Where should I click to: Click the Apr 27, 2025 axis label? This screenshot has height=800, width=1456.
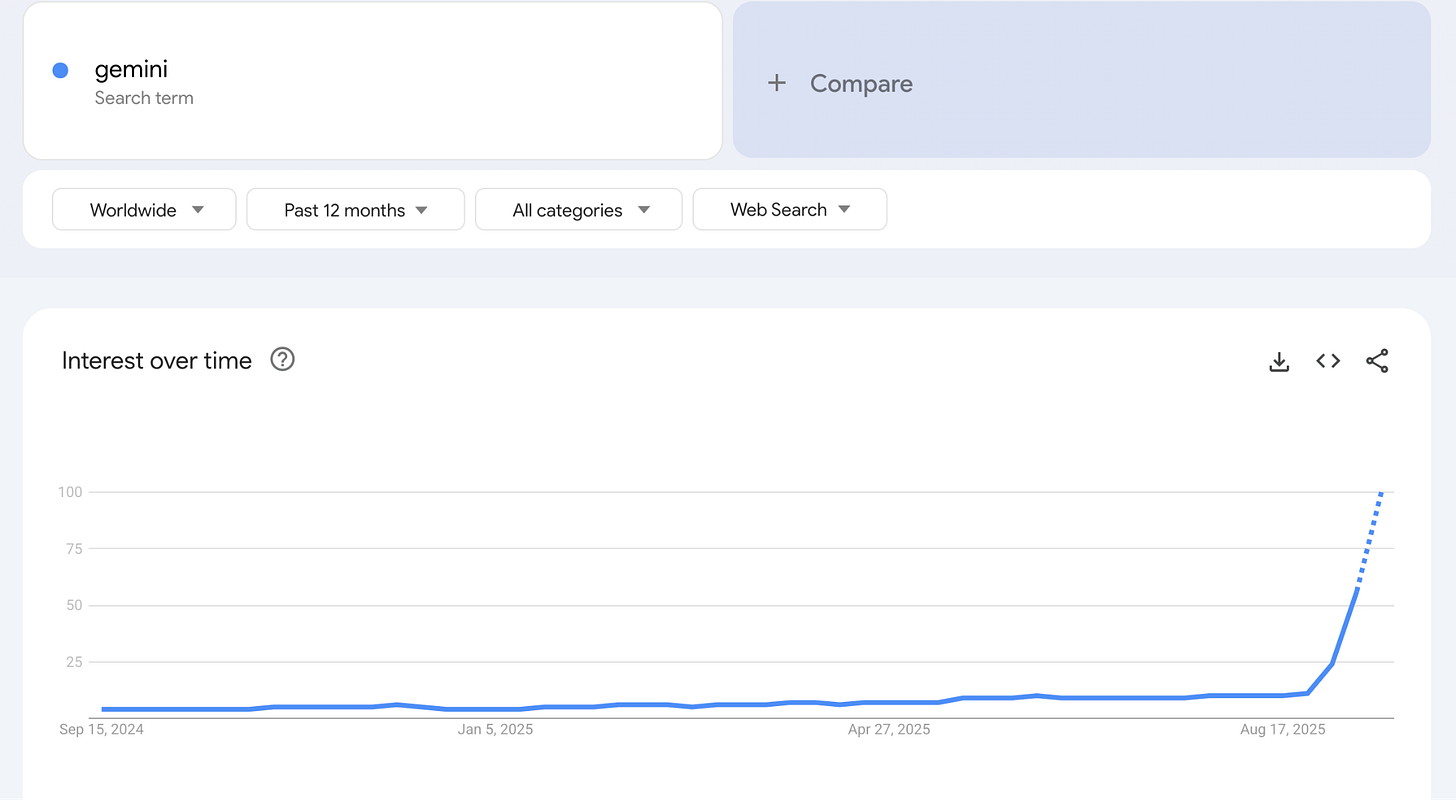coord(889,730)
